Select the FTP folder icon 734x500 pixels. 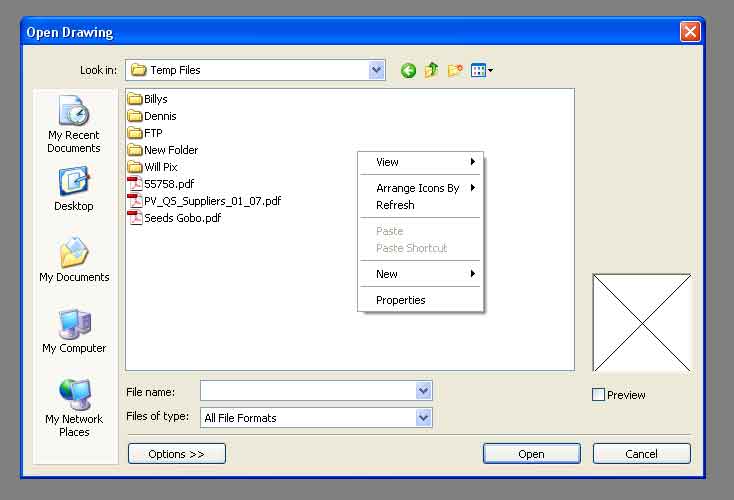click(135, 133)
